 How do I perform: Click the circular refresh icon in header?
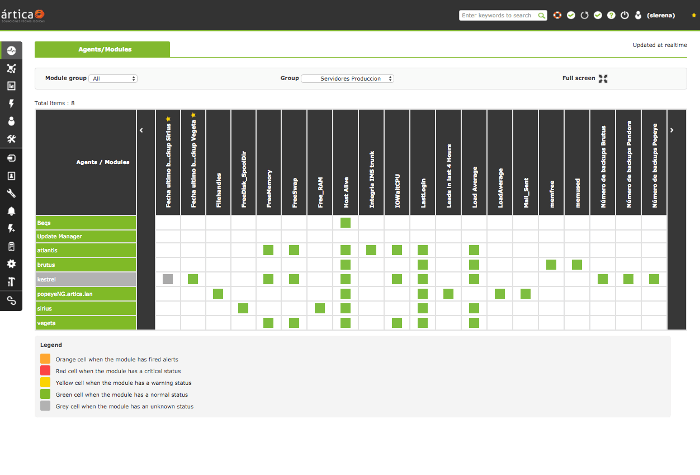point(584,15)
